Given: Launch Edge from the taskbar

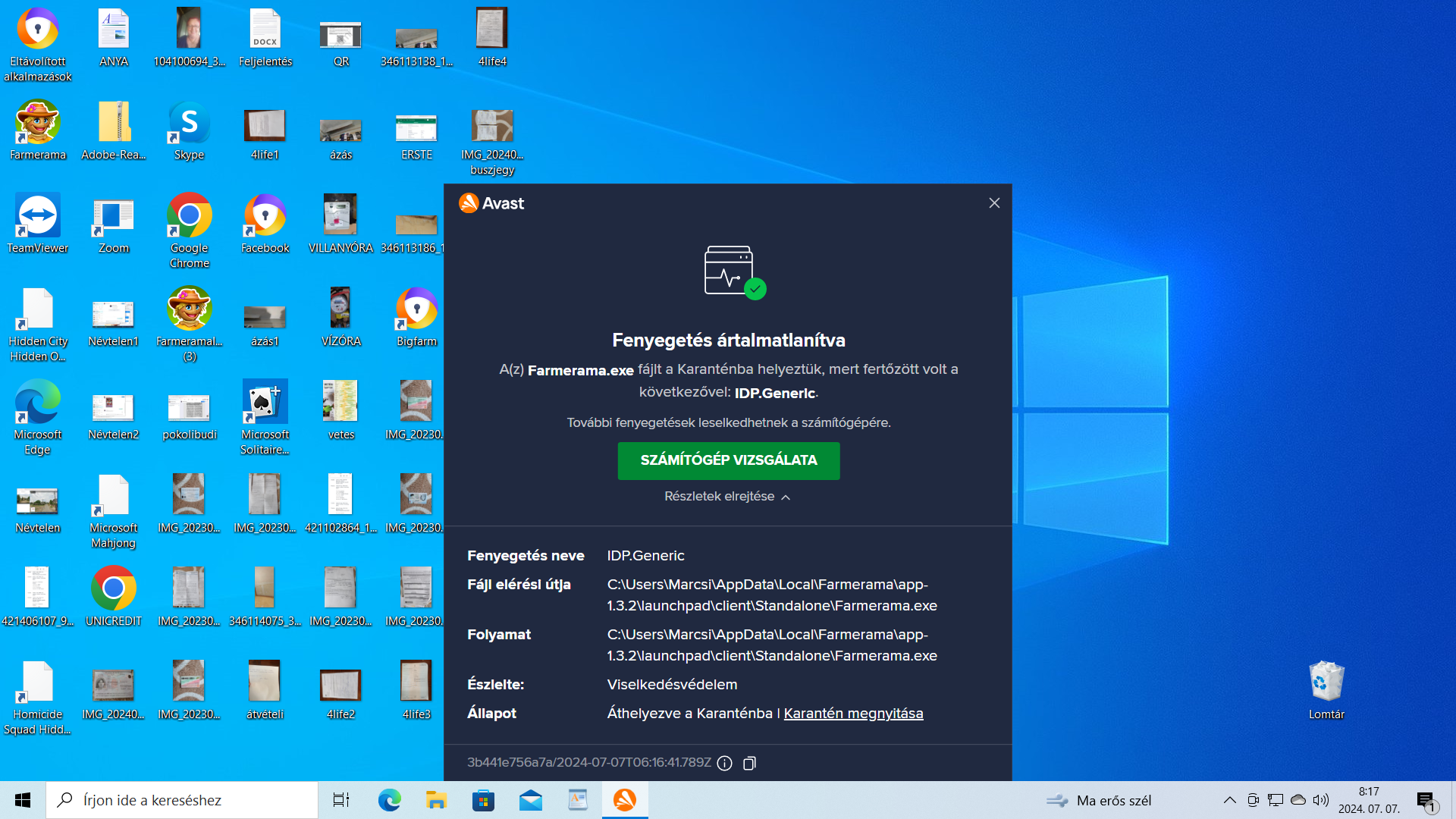Looking at the screenshot, I should point(389,800).
